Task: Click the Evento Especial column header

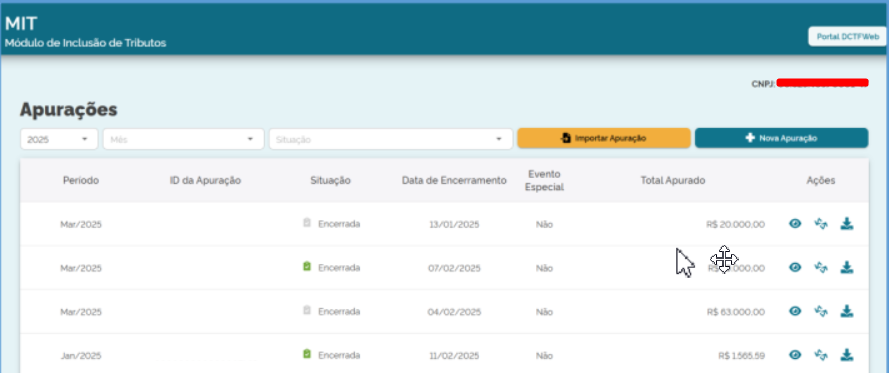Action: (x=544, y=181)
